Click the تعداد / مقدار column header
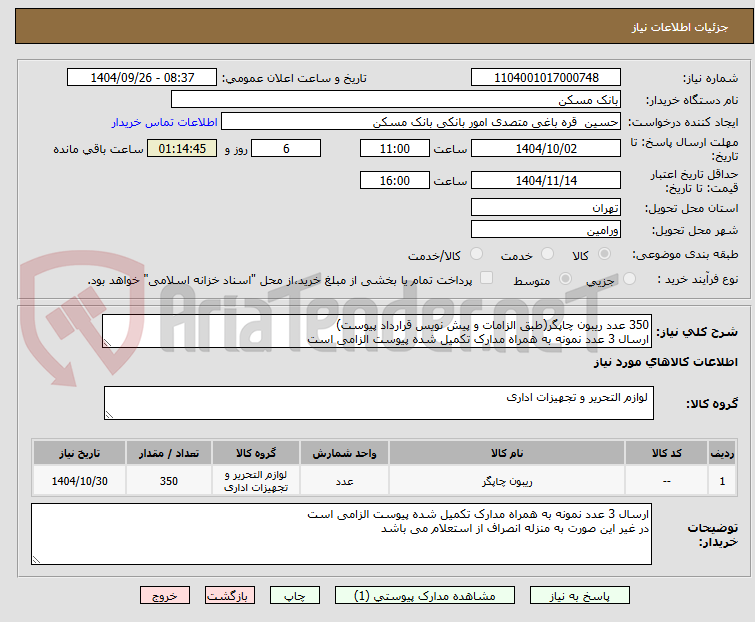 169,453
